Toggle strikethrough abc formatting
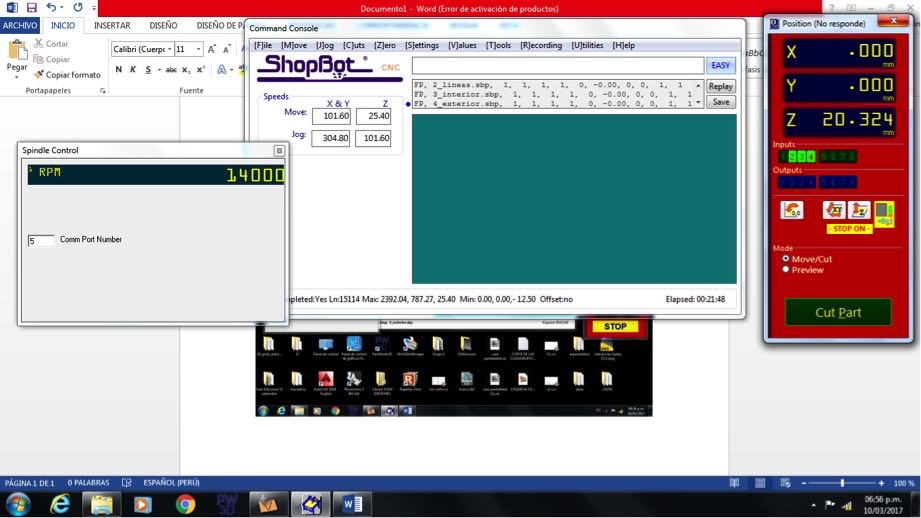The height and width of the screenshot is (518, 921). (x=171, y=69)
